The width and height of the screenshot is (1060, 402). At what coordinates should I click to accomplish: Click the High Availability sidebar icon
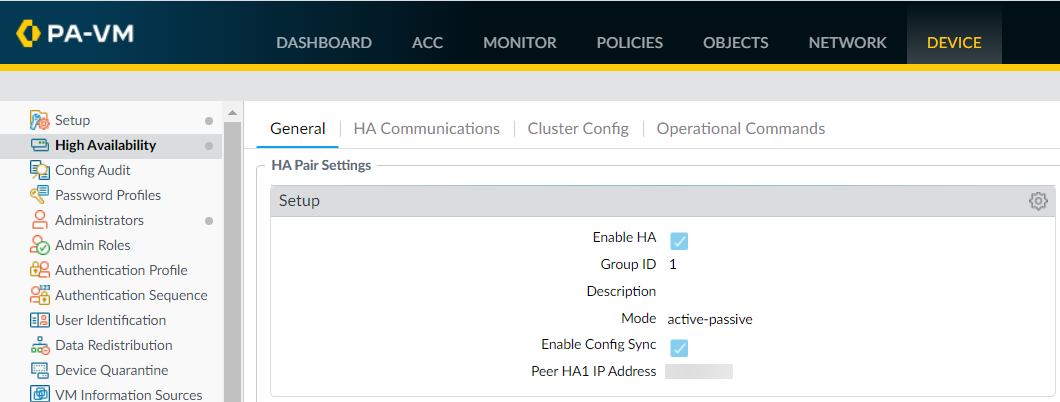coord(39,145)
